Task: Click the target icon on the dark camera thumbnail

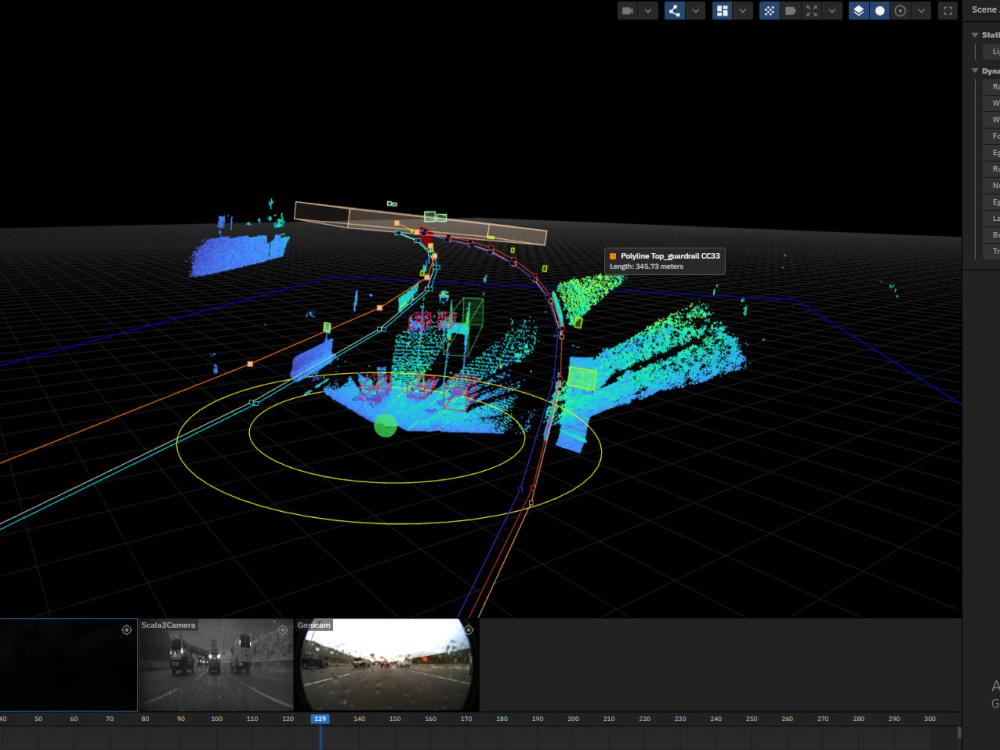Action: (126, 630)
